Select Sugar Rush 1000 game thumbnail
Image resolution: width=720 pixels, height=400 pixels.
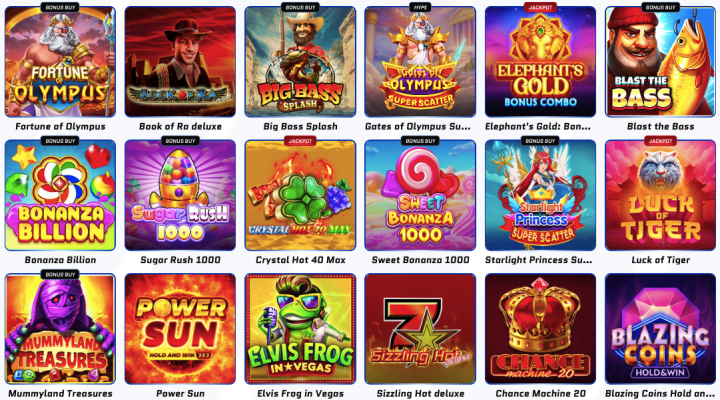coord(180,195)
